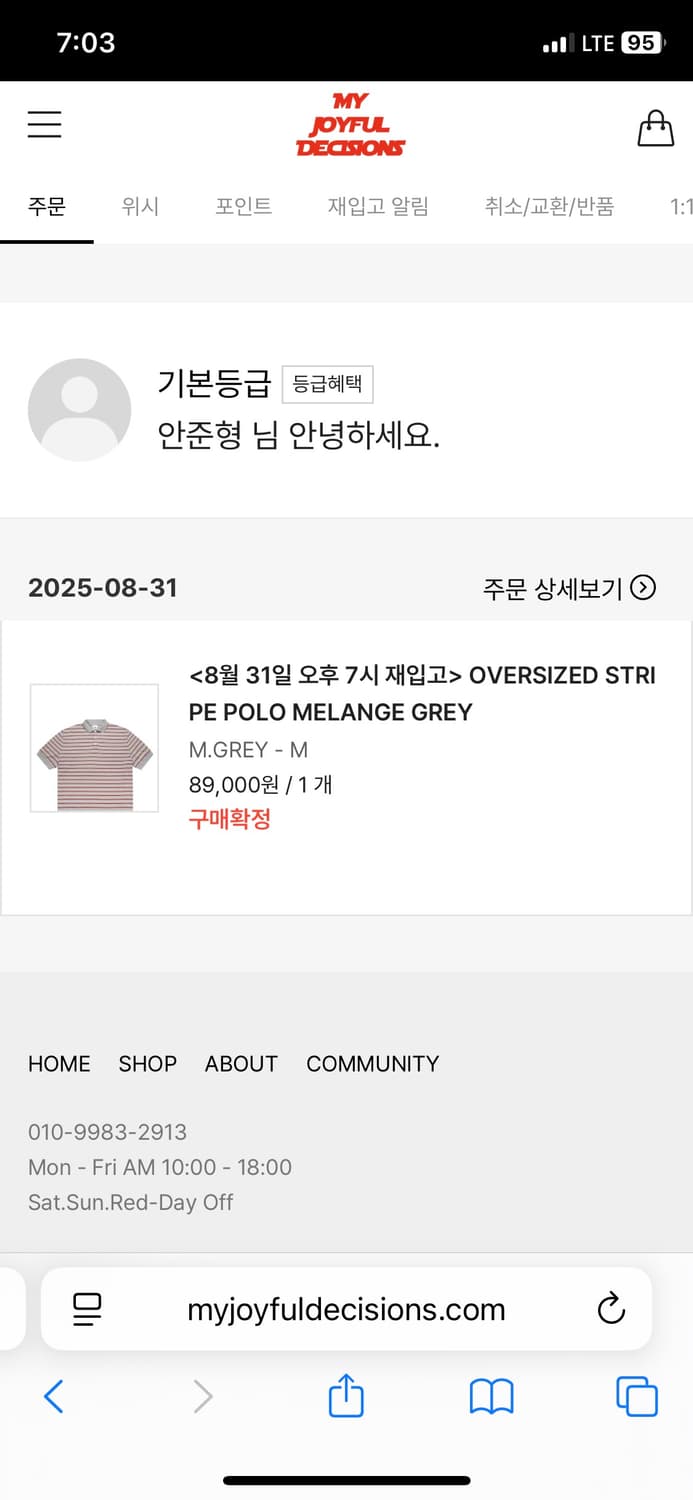Open the COMMUNITY footer link

coord(372,1064)
